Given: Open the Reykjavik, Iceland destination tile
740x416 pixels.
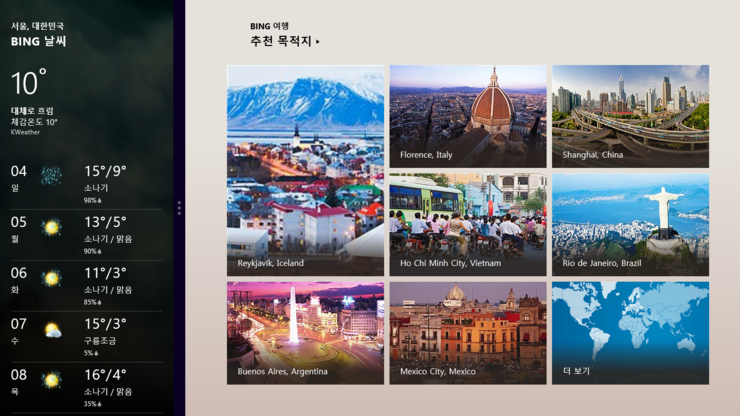Looking at the screenshot, I should tap(305, 170).
